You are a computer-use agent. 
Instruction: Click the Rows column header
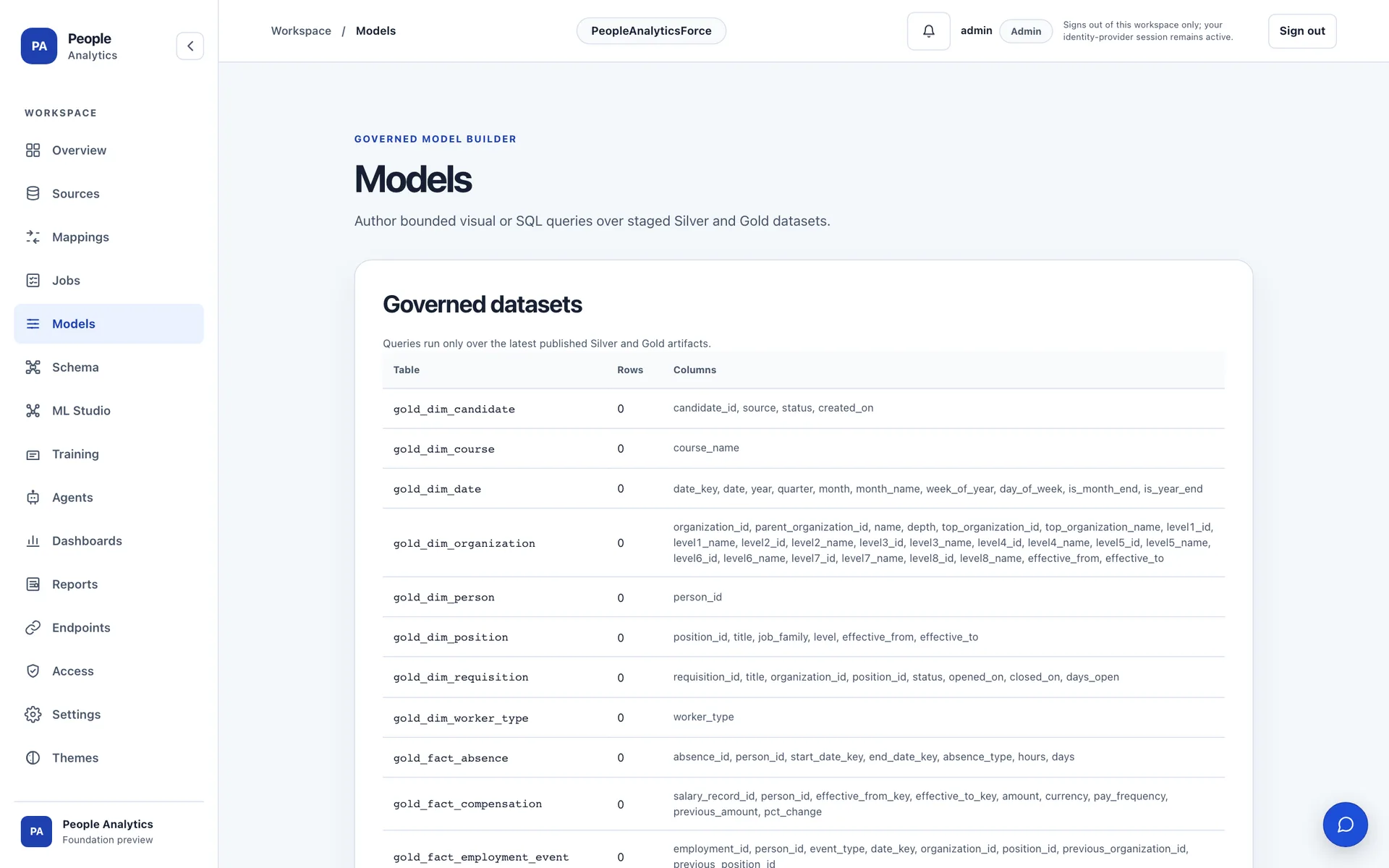630,370
